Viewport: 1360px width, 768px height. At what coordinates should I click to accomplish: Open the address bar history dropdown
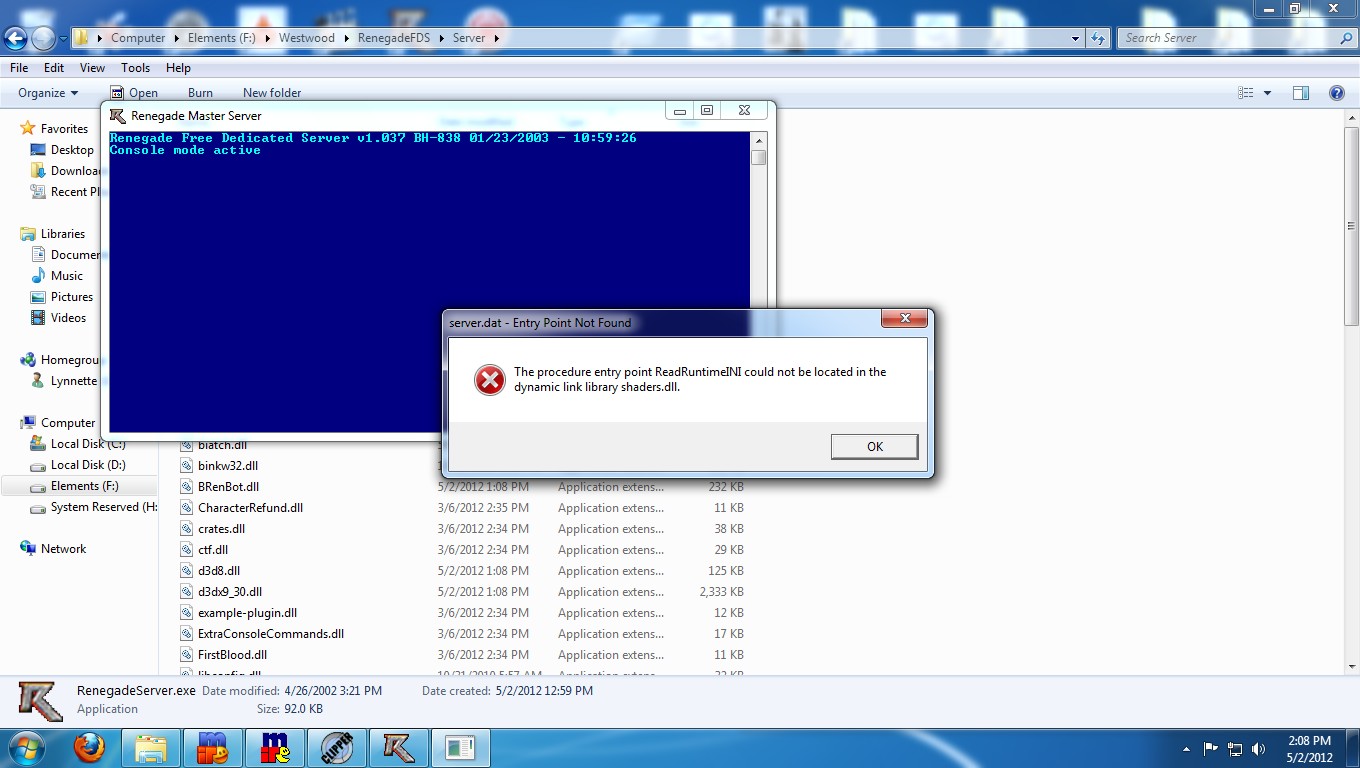tap(1075, 38)
